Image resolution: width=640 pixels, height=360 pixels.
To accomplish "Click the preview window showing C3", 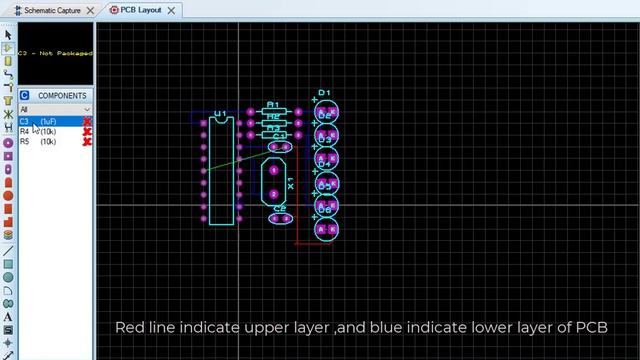I will (x=56, y=53).
